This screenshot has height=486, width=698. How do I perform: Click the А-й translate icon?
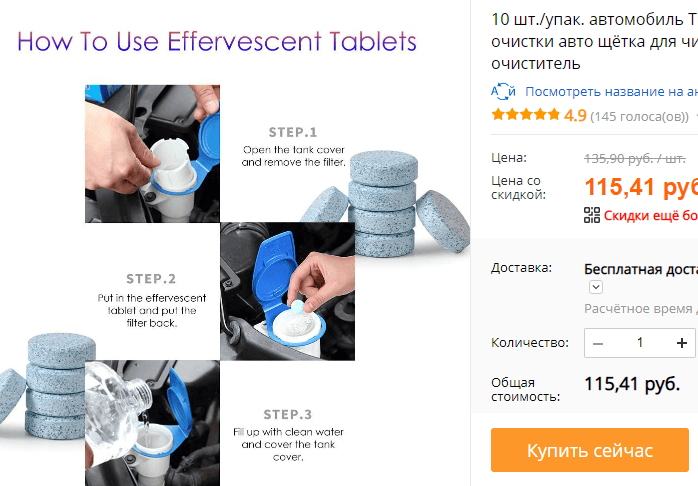point(503,91)
